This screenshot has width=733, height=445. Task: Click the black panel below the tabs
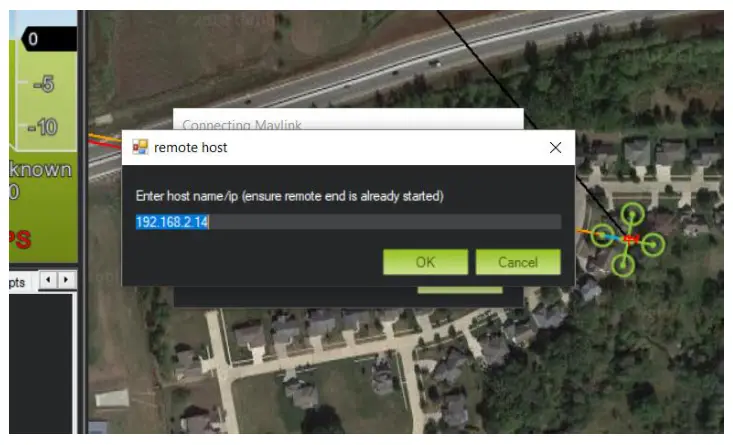[x=41, y=364]
